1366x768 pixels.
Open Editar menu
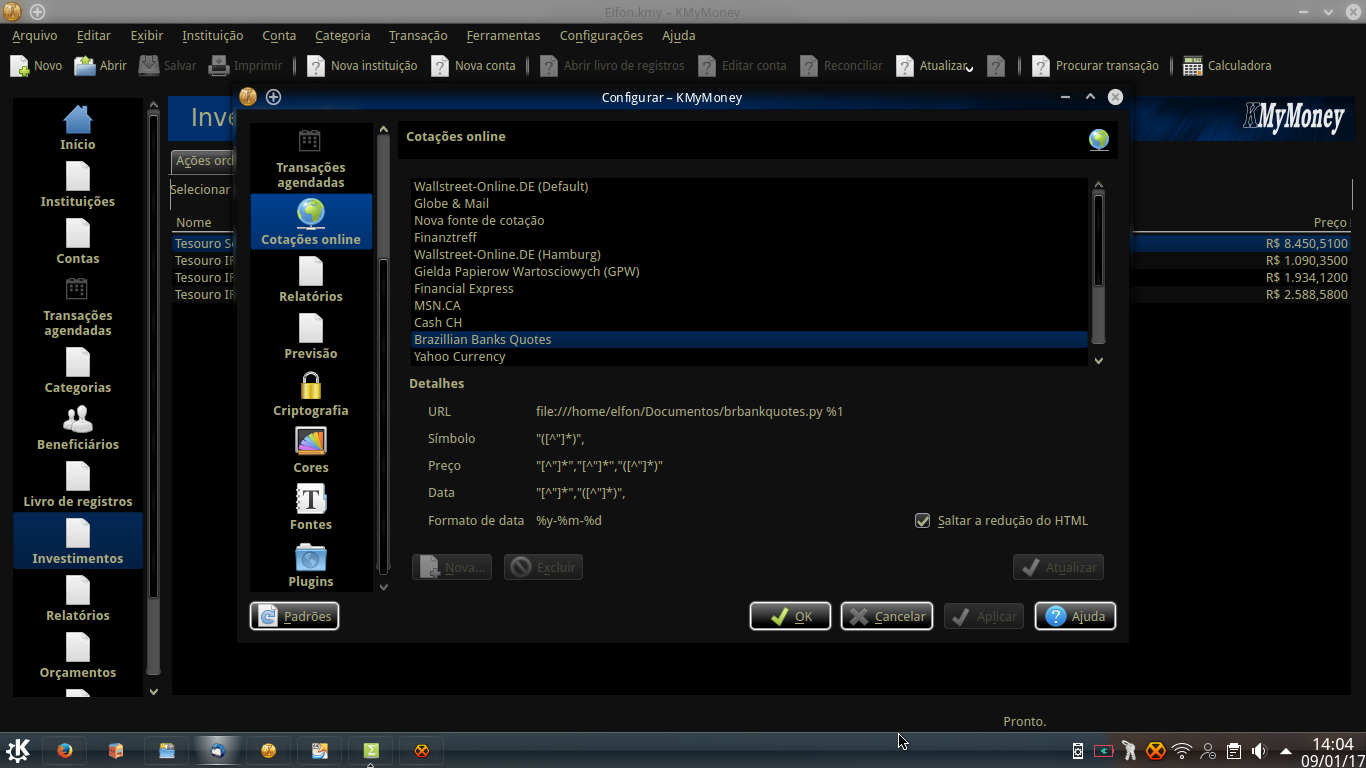coord(94,36)
